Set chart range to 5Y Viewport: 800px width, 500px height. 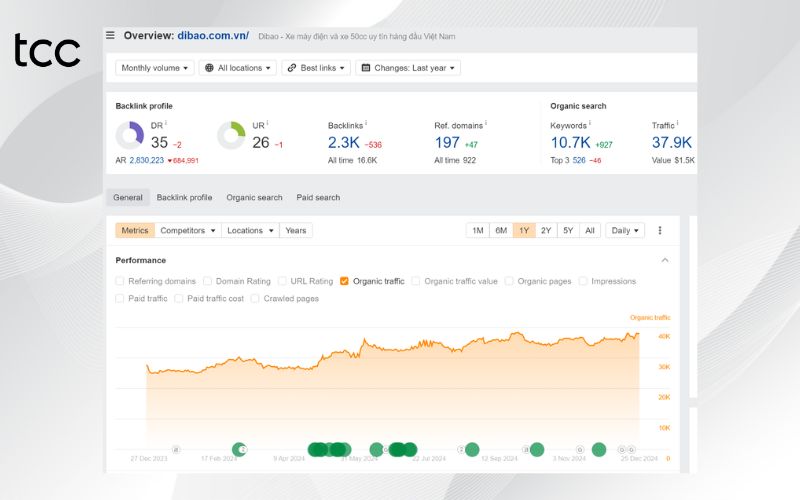pyautogui.click(x=568, y=231)
